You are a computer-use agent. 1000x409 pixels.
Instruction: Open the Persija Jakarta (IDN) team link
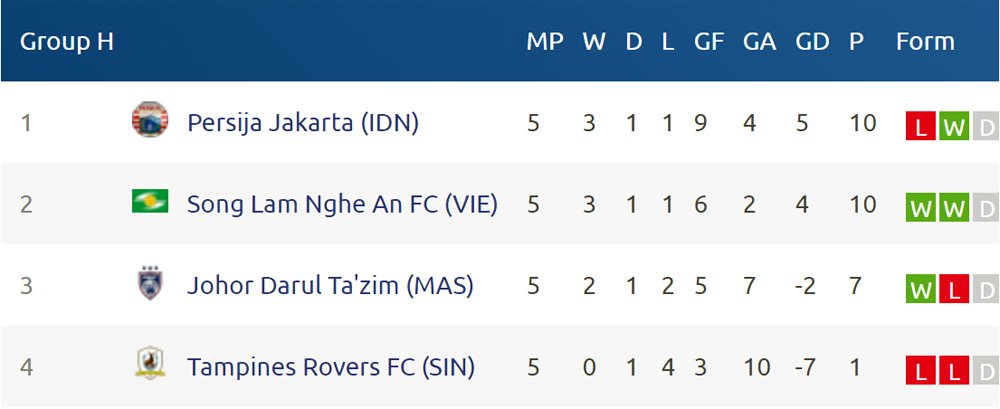302,123
